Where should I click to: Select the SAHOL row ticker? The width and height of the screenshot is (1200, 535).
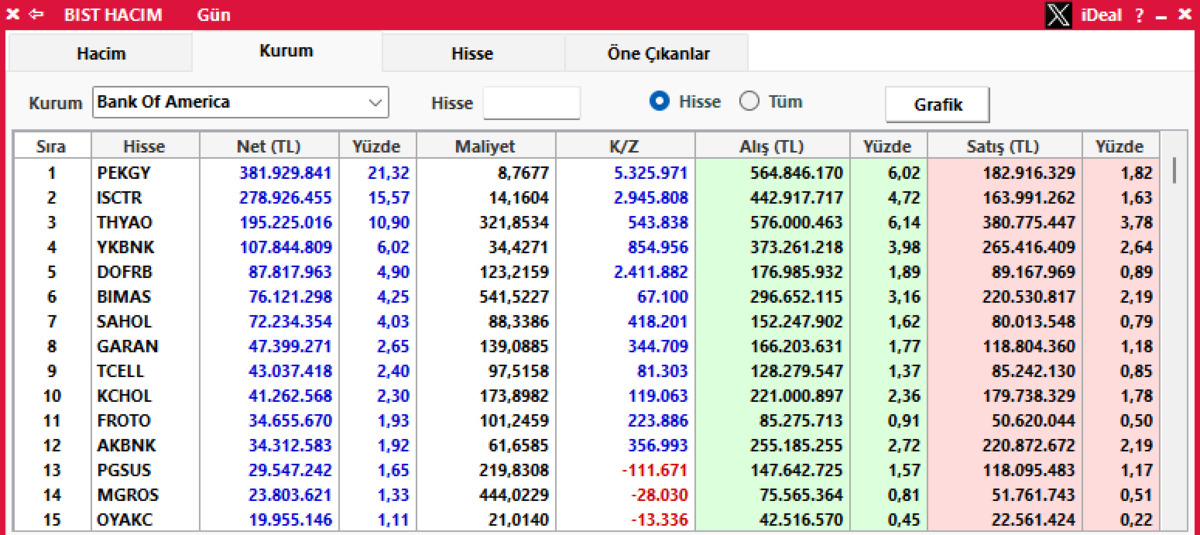point(125,322)
